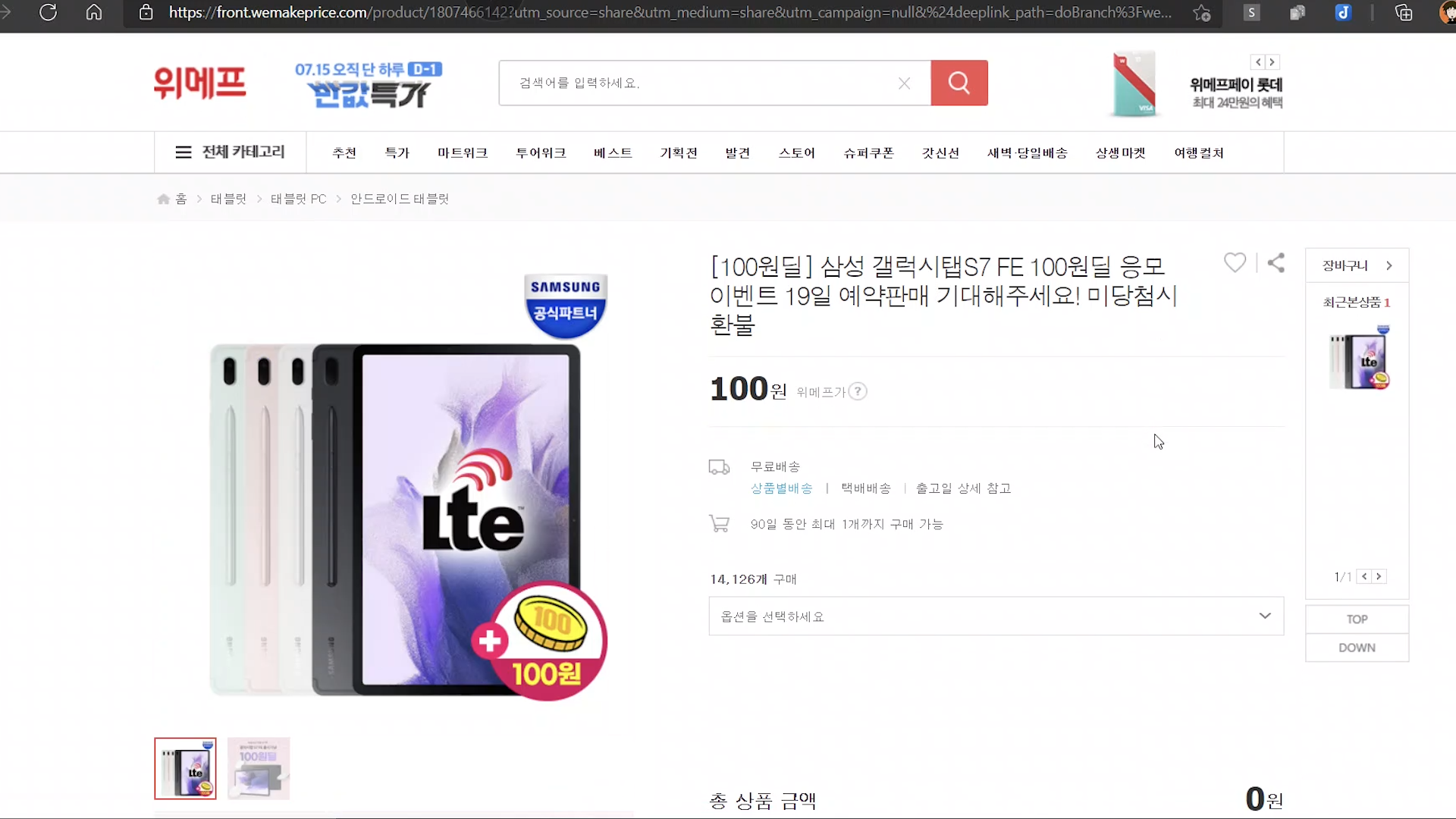
Task: Click the 위메프 logo
Action: (x=200, y=83)
